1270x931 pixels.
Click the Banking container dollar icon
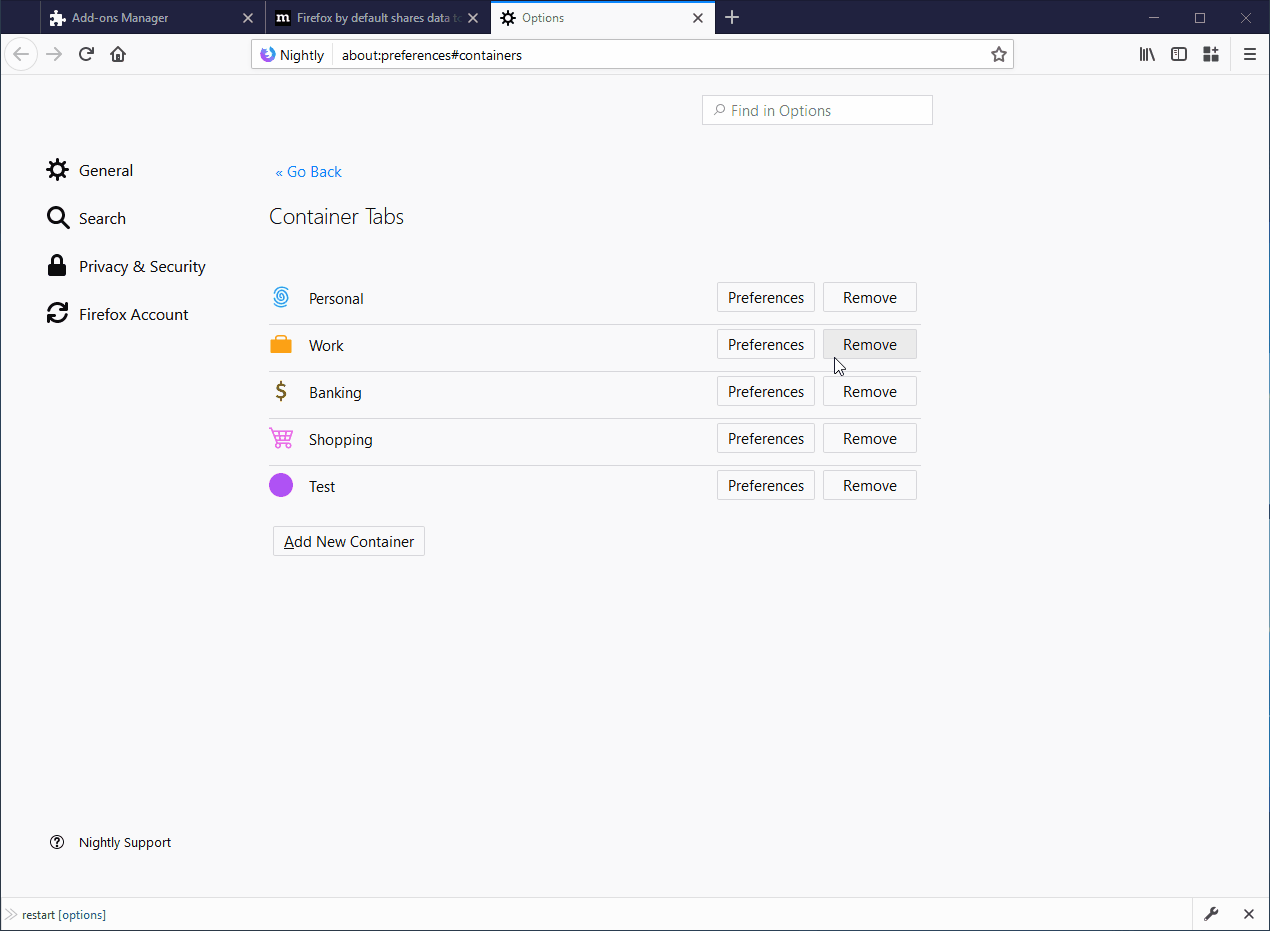pyautogui.click(x=281, y=391)
